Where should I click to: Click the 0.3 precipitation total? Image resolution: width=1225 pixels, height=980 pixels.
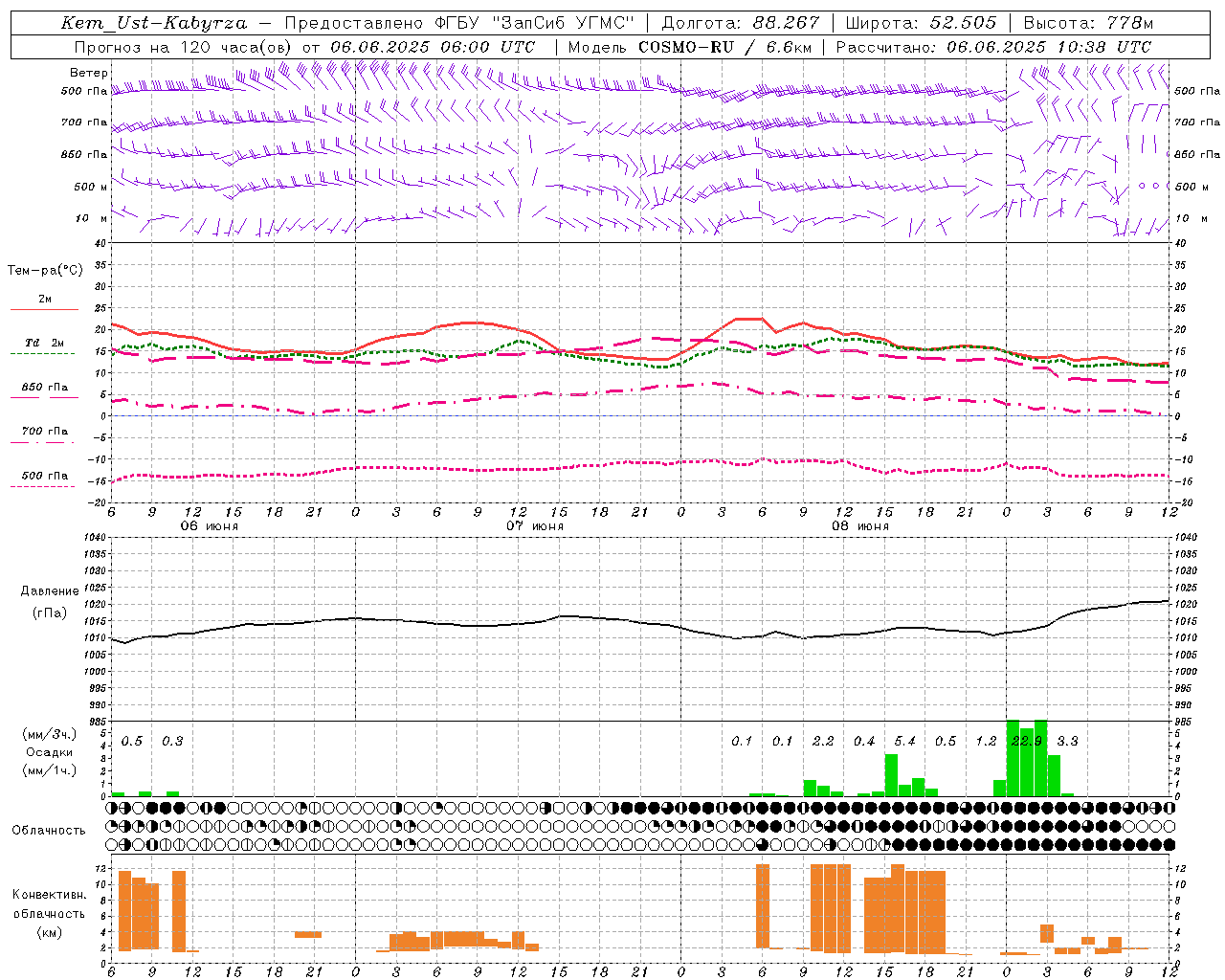(172, 742)
